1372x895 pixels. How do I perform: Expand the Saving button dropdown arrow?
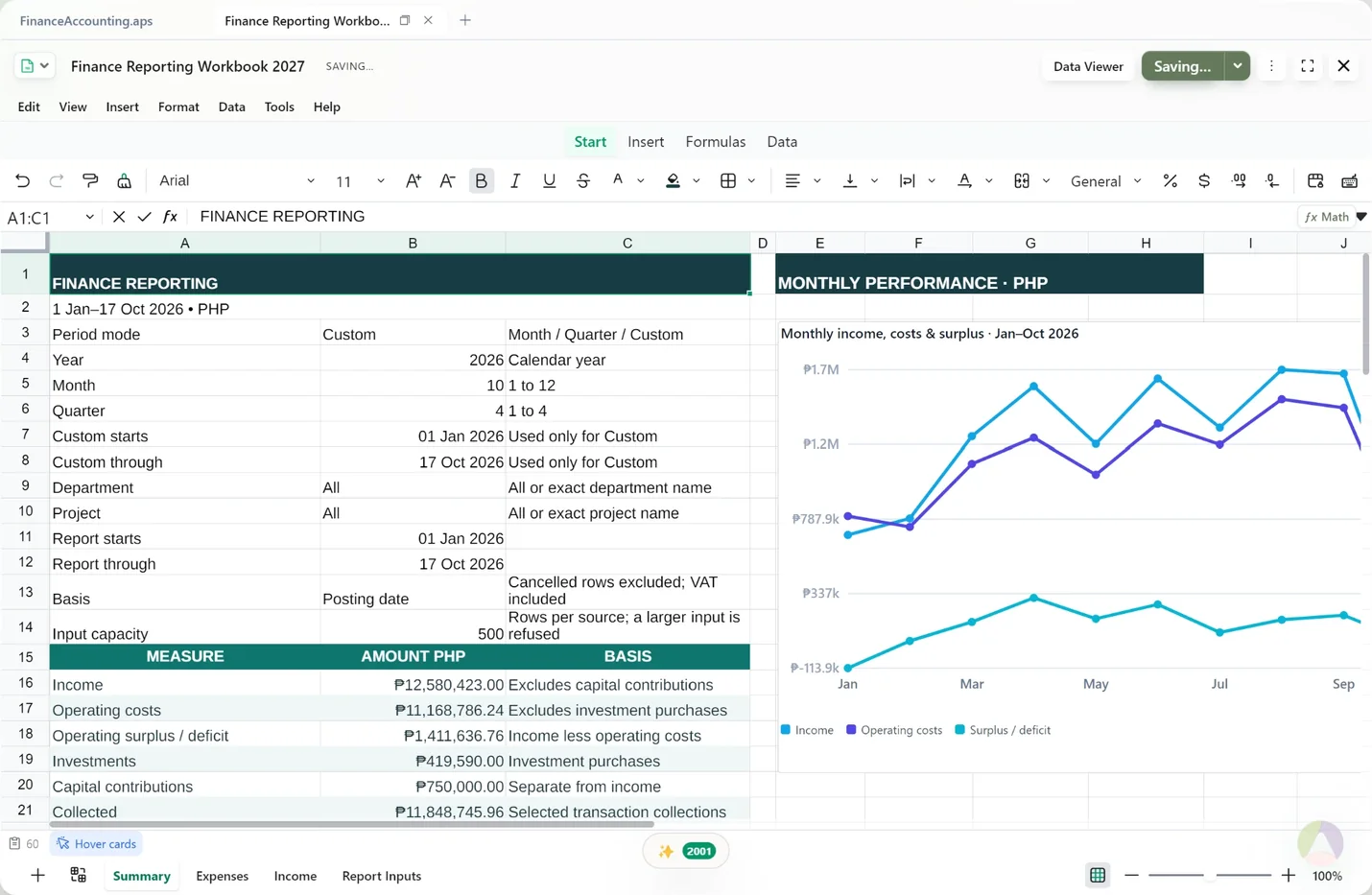(x=1238, y=66)
